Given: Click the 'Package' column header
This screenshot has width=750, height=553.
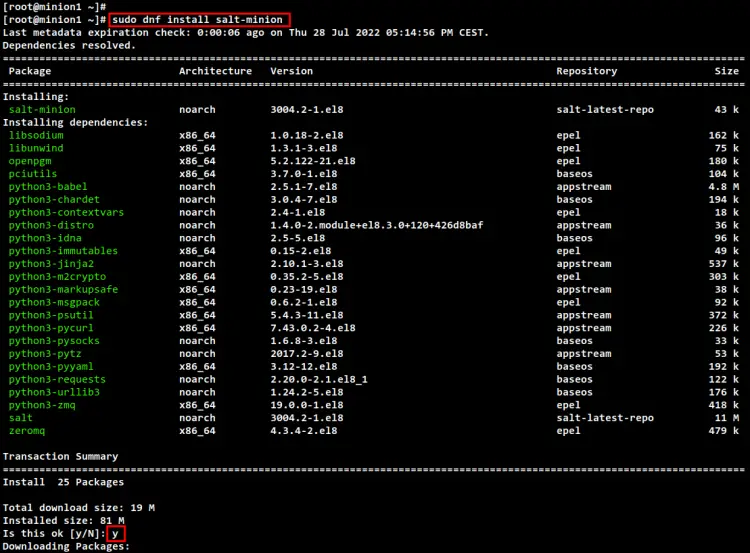Looking at the screenshot, I should [x=31, y=71].
